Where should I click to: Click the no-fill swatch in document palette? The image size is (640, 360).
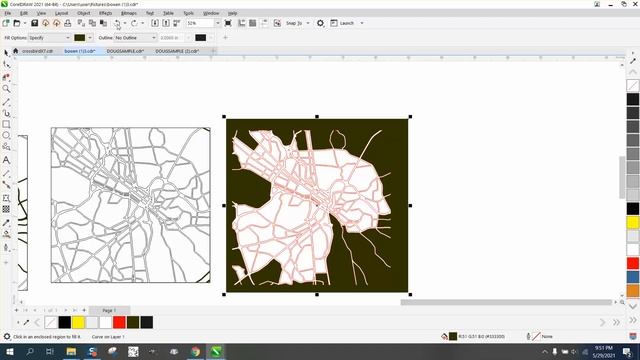pyautogui.click(x=51, y=322)
